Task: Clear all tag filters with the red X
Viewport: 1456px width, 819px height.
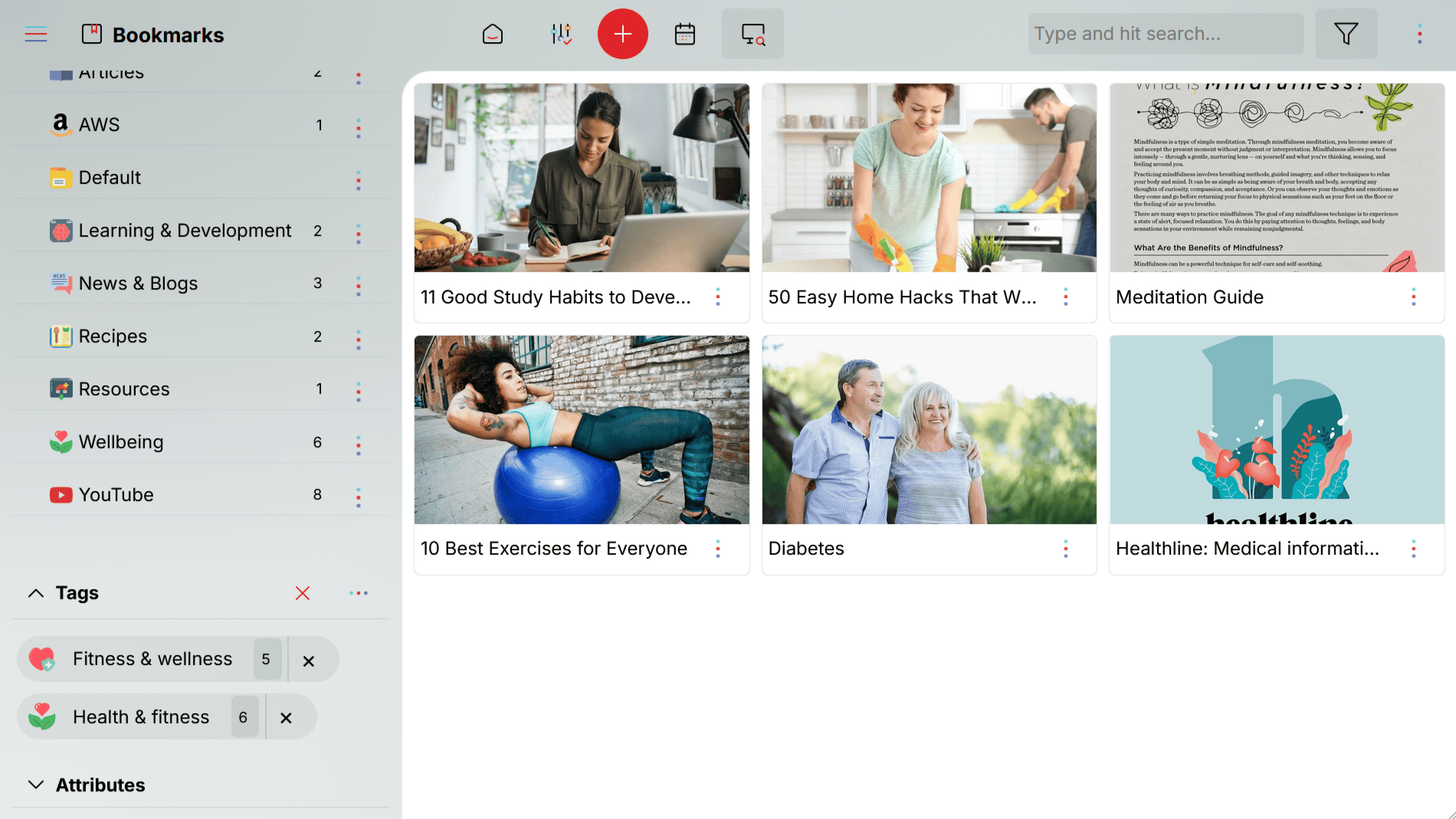Action: (x=303, y=593)
